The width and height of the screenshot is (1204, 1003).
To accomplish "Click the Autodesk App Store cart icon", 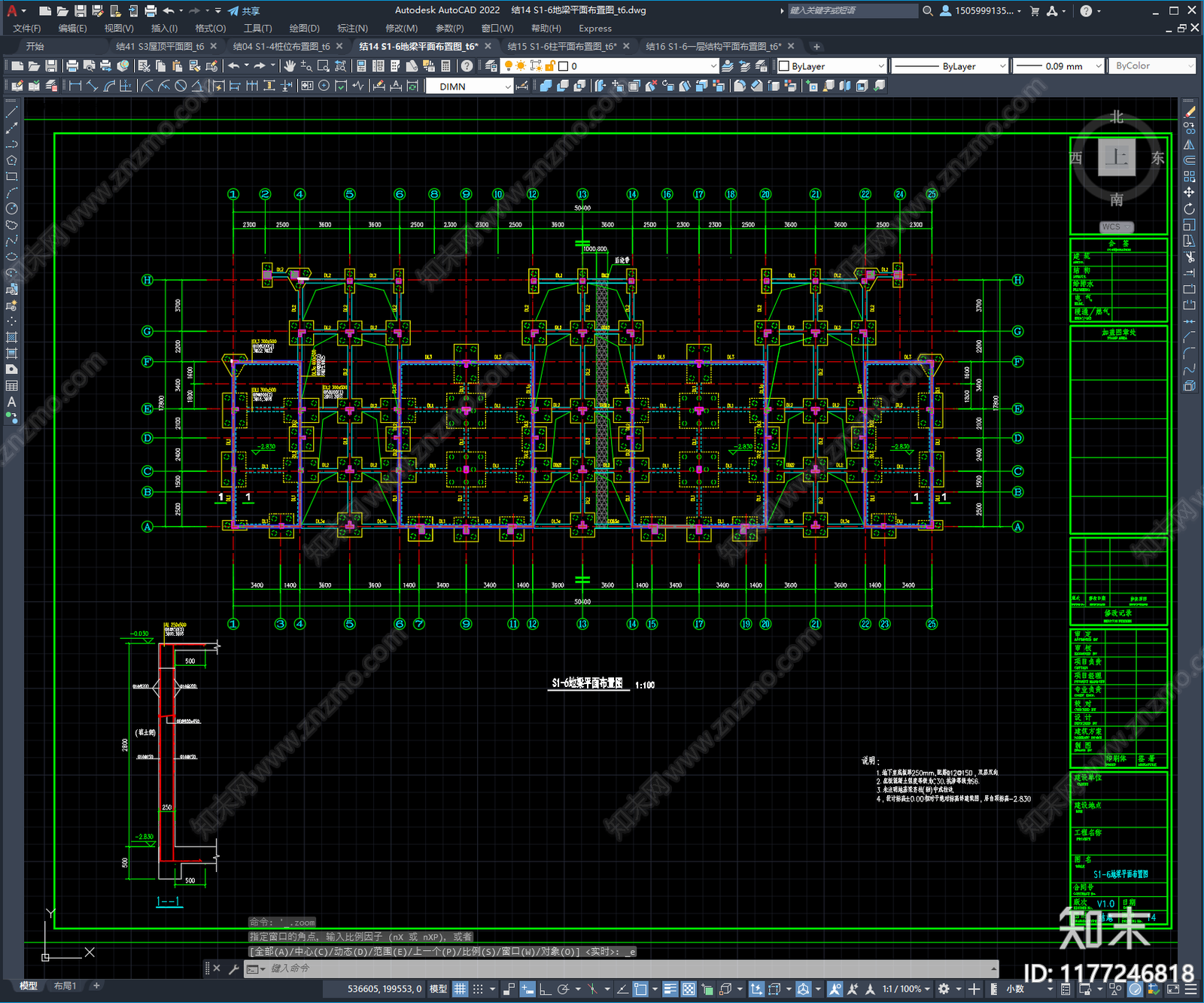I will pos(1035,11).
